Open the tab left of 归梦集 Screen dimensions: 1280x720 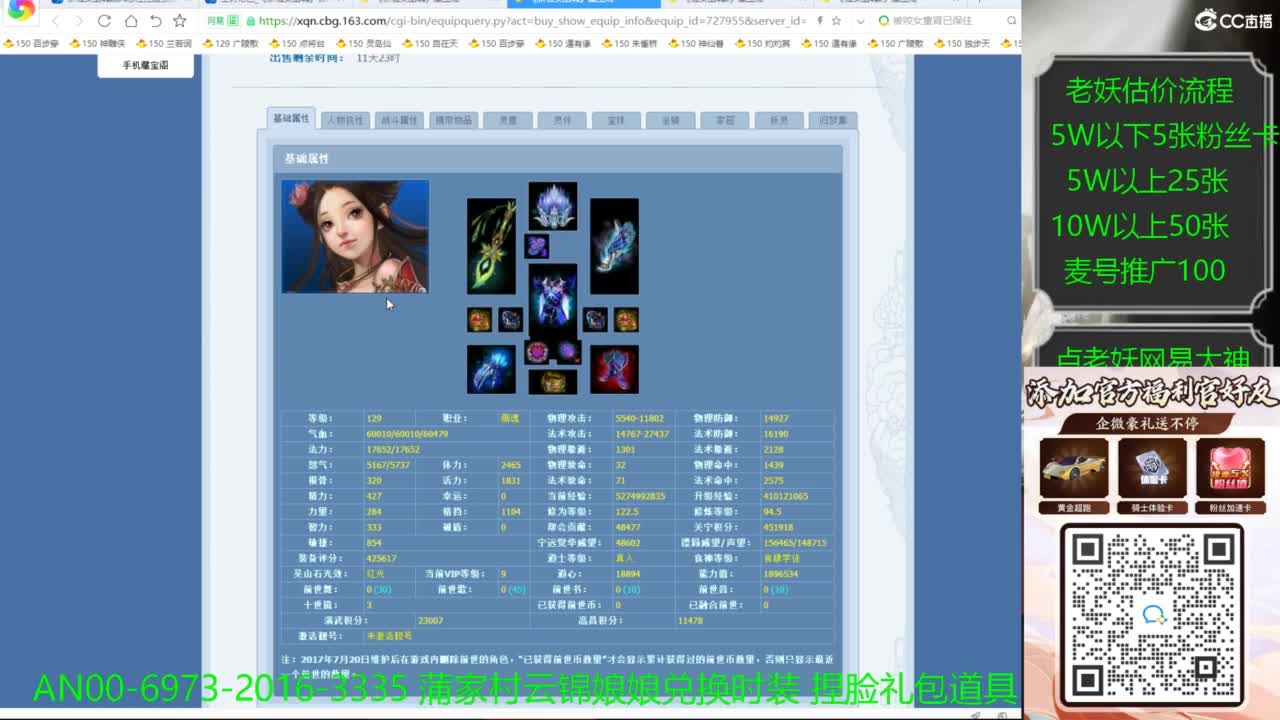778,120
